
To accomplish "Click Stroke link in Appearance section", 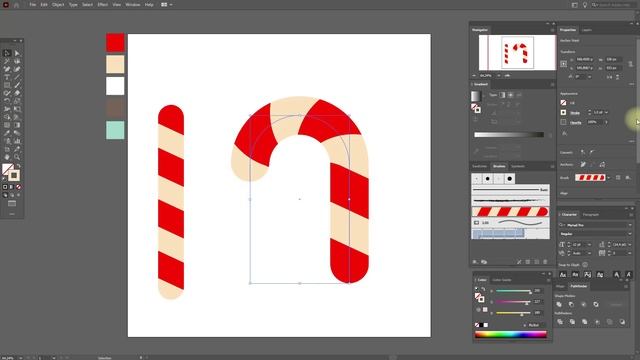I will pyautogui.click(x=575, y=113).
